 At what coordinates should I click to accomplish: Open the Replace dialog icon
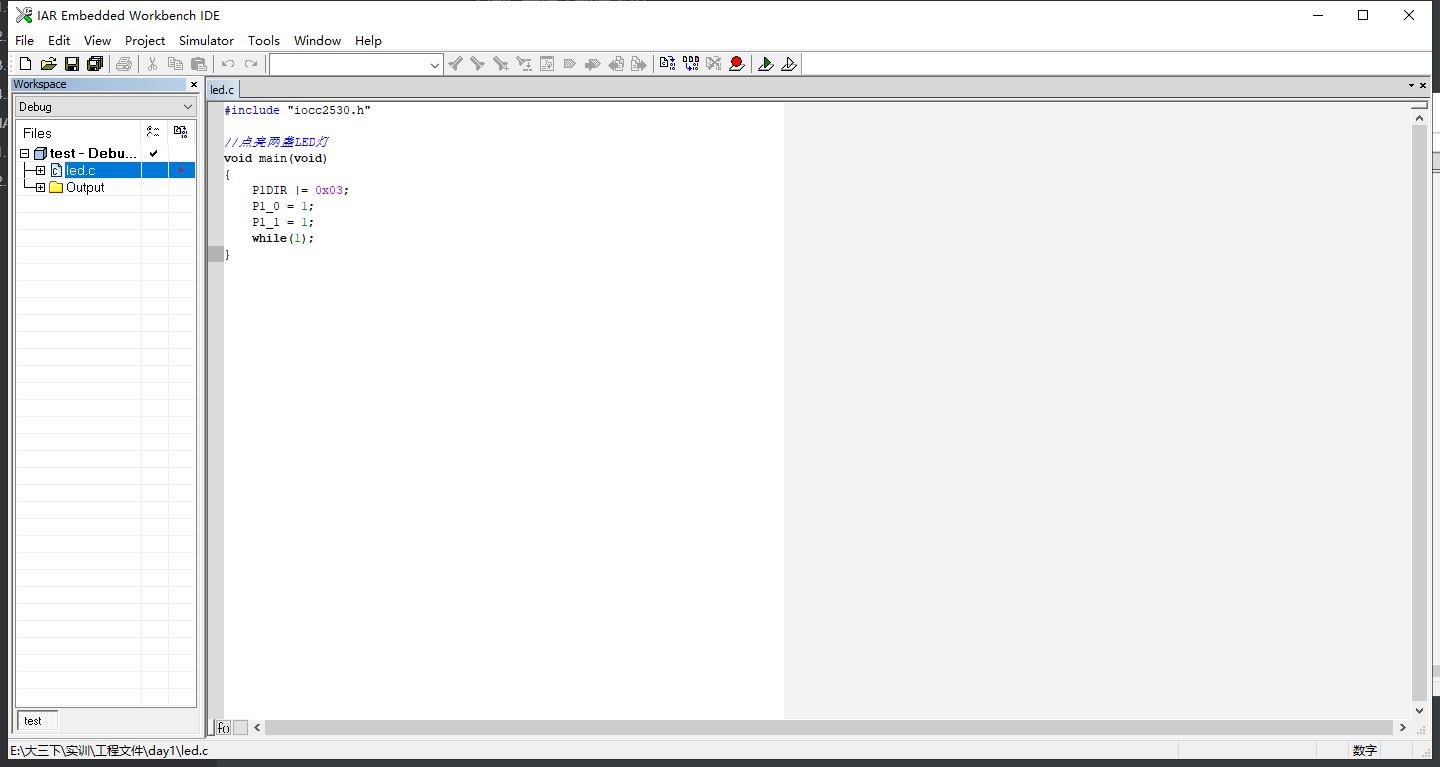(524, 64)
